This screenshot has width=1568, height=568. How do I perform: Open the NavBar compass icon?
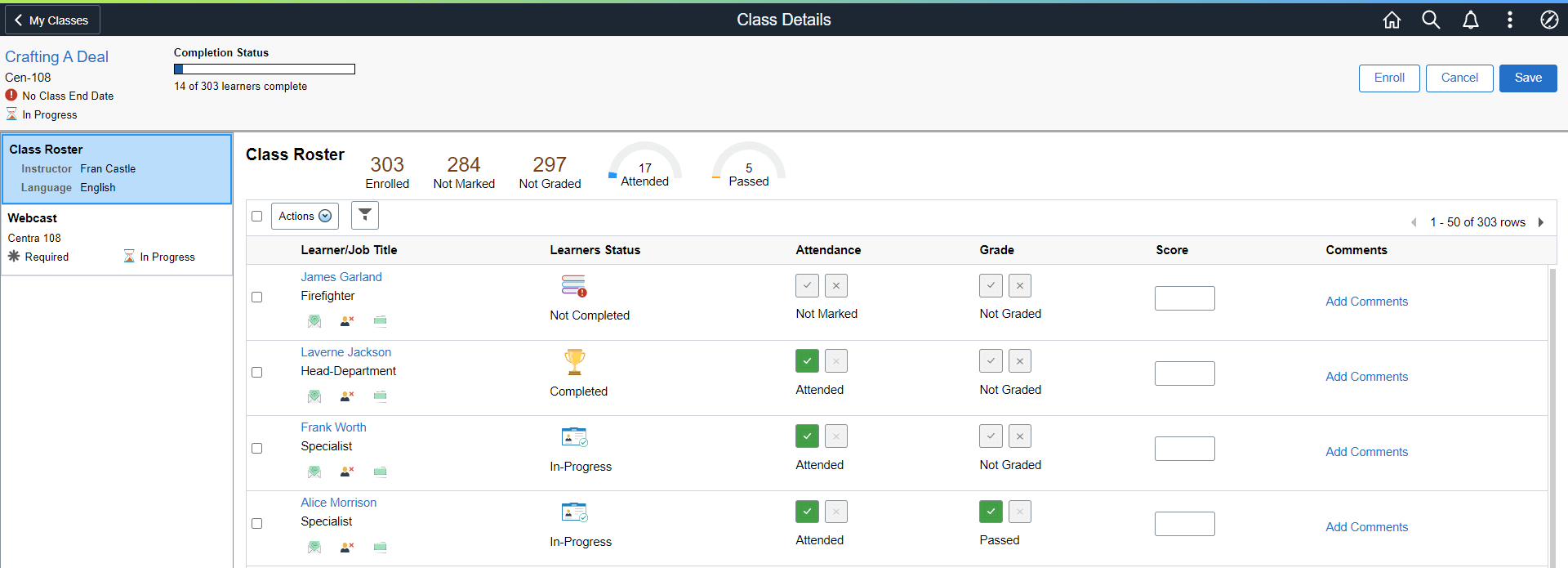[1549, 20]
